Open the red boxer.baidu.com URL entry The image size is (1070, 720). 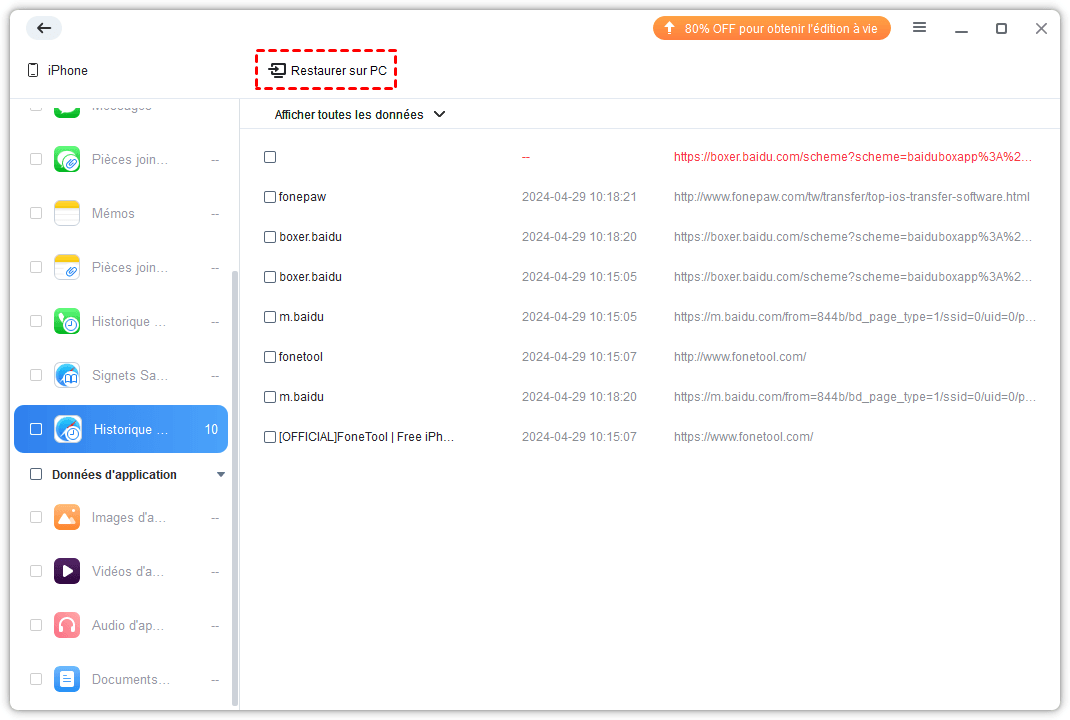[852, 157]
